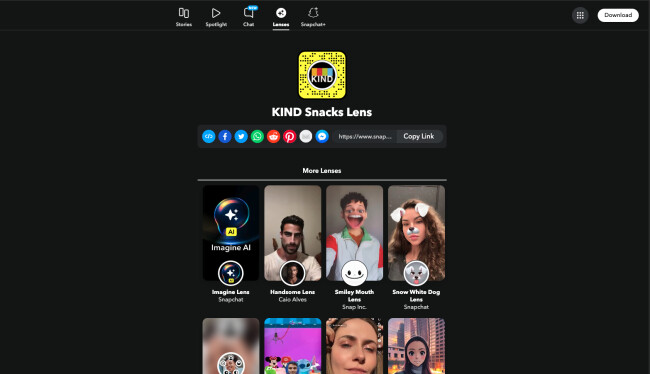Open the Chat tab
This screenshot has height=374, width=650.
coord(249,17)
